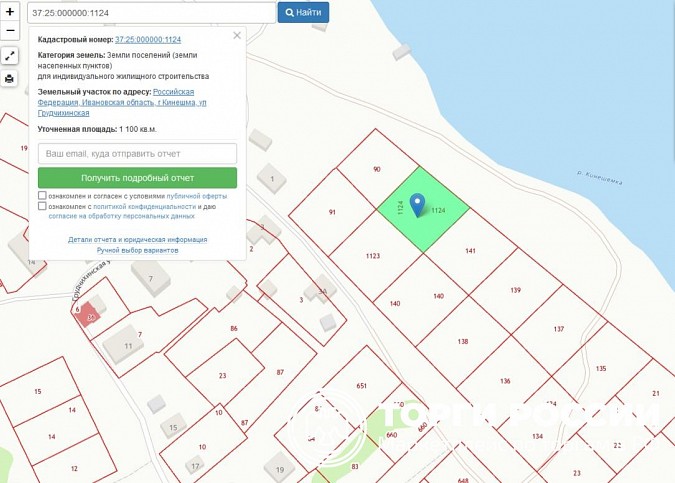The image size is (675, 483).
Task: Check the privacy policy consent checkbox
Action: coord(42,206)
